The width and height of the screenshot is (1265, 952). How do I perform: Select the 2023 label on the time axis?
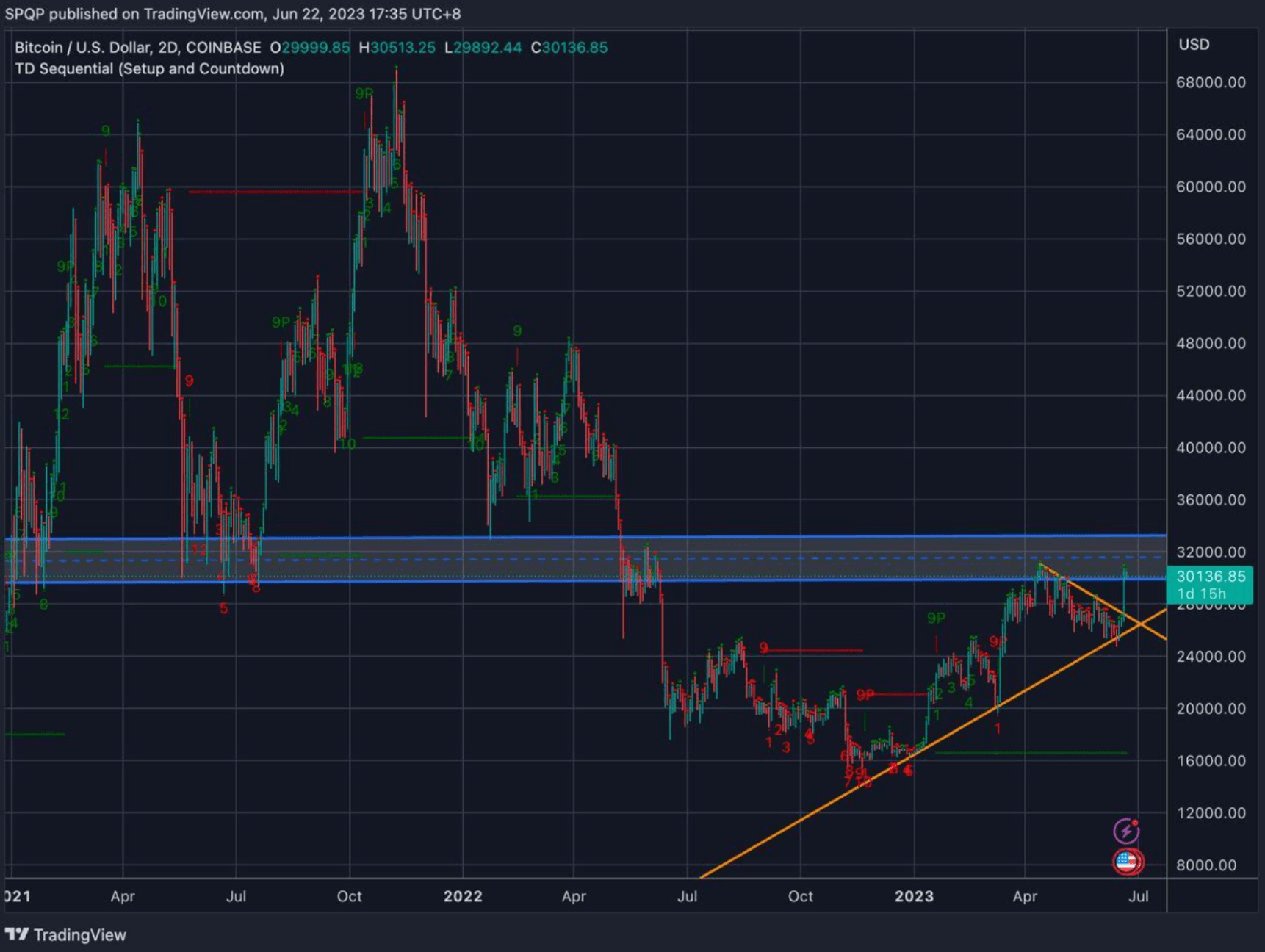(x=915, y=897)
